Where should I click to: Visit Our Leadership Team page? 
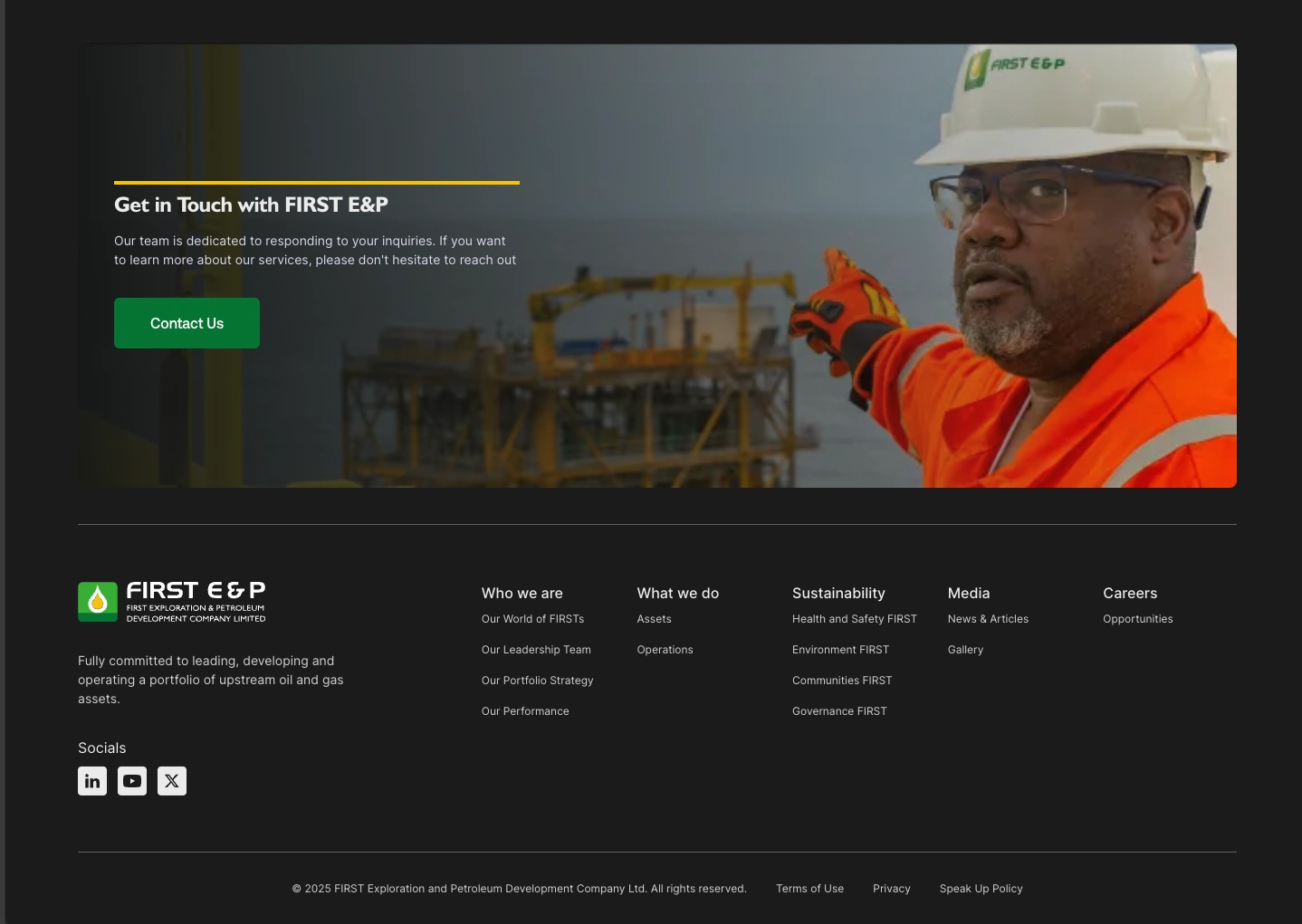pyautogui.click(x=536, y=650)
